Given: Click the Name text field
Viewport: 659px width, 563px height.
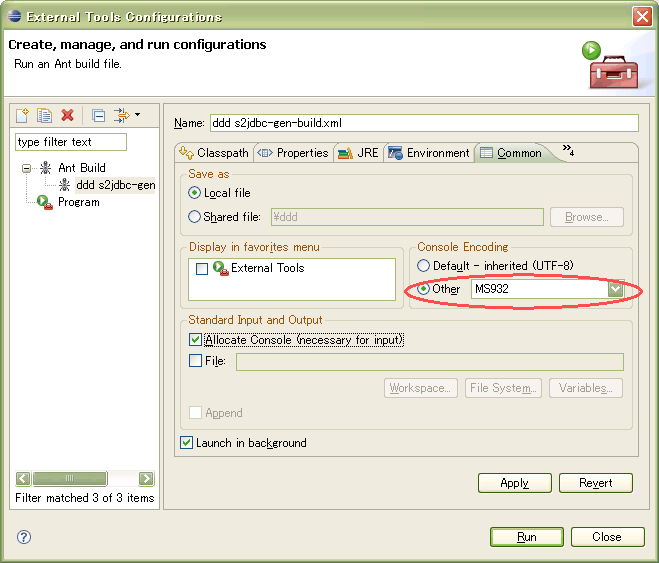Looking at the screenshot, I should click(x=422, y=123).
